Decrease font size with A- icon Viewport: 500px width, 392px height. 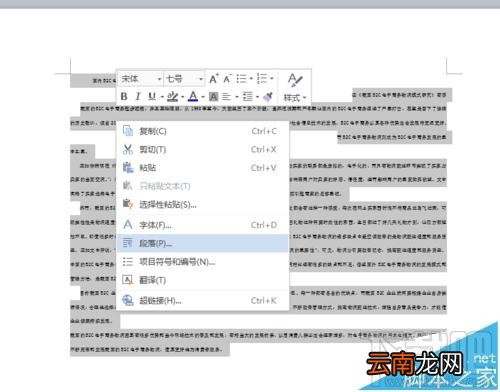[x=227, y=79]
